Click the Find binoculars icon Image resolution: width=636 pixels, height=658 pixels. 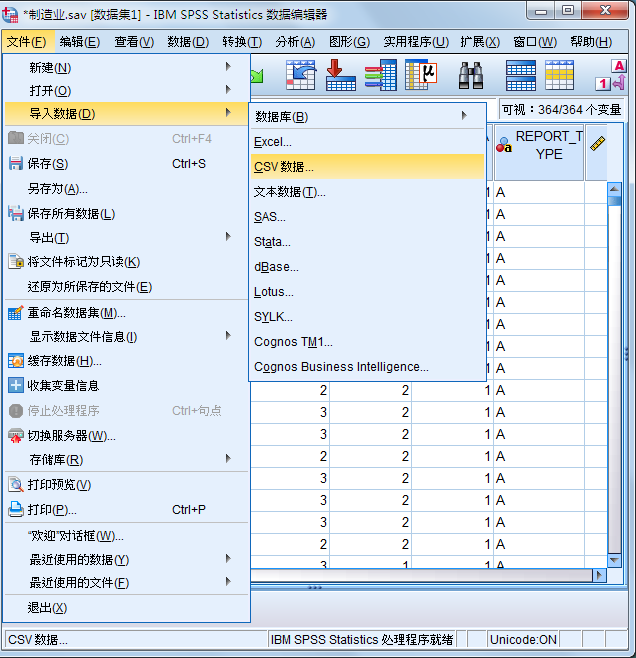coord(471,76)
